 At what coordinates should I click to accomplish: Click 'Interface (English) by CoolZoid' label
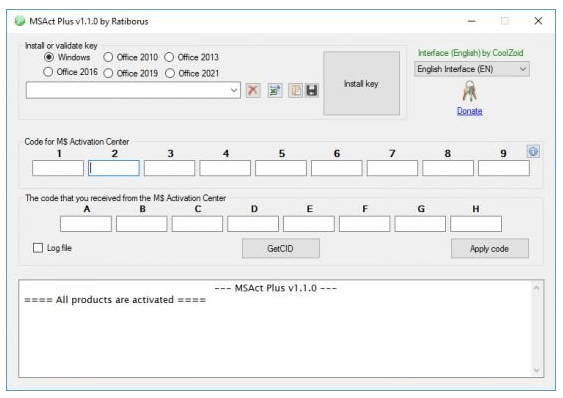(x=471, y=53)
